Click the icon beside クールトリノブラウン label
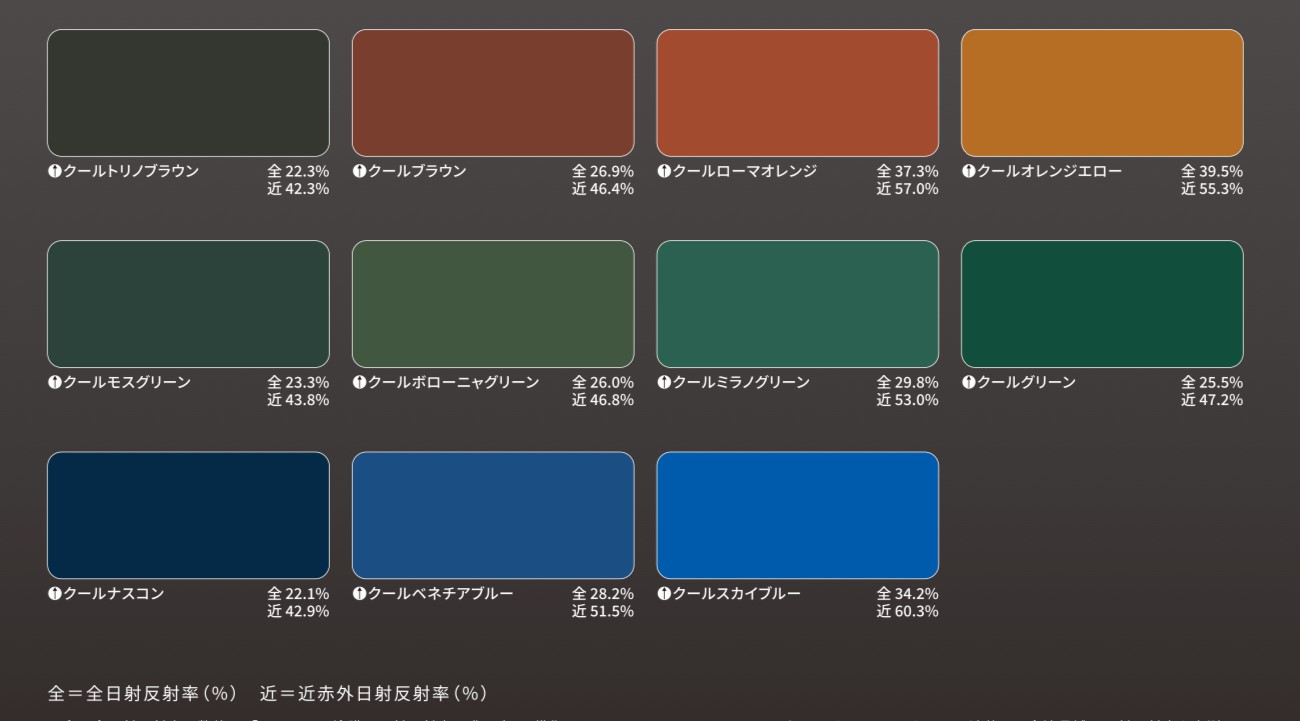Viewport: 1300px width, 721px height. tap(54, 172)
